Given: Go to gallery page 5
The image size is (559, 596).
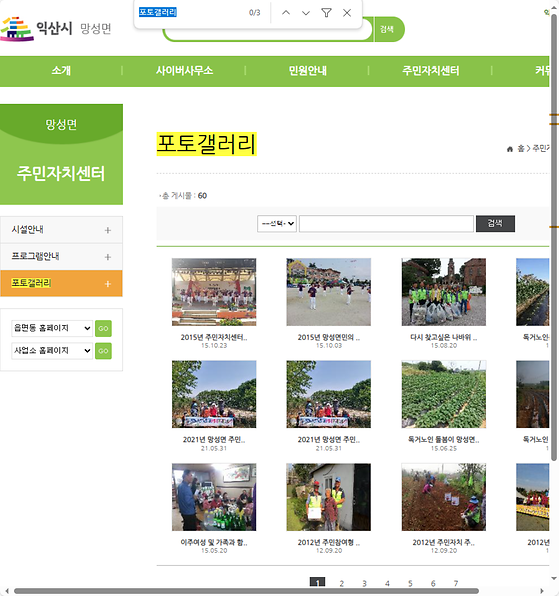Looking at the screenshot, I should [x=410, y=583].
